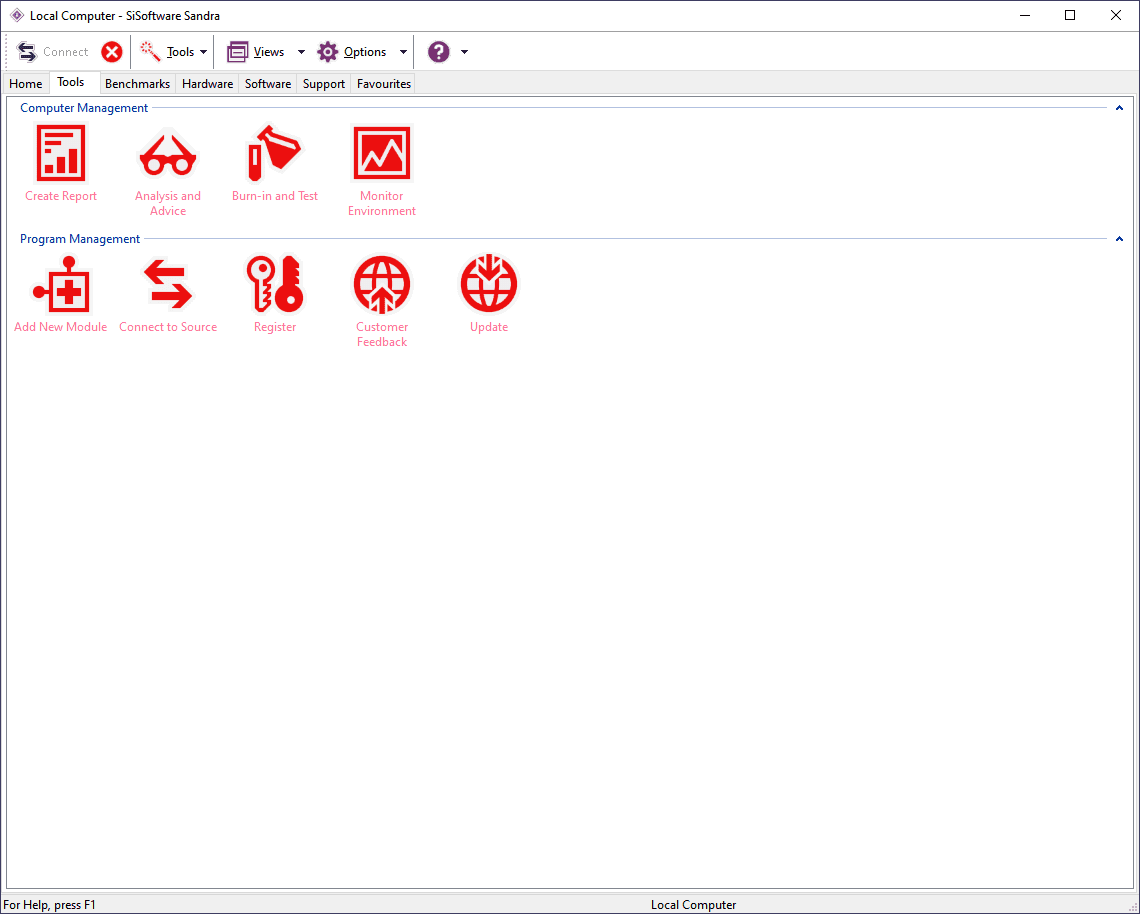The width and height of the screenshot is (1140, 914).
Task: Click the Sandra app icon in title bar
Action: click(17, 15)
